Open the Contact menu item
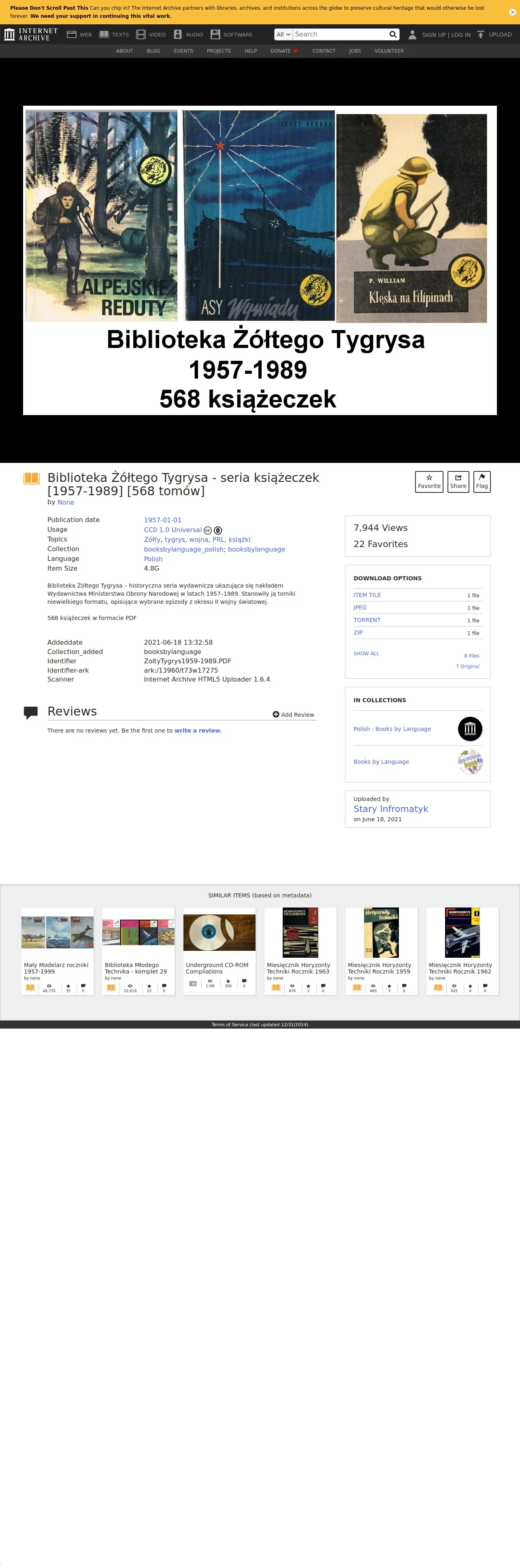Image resolution: width=520 pixels, height=1568 pixels. [x=324, y=51]
